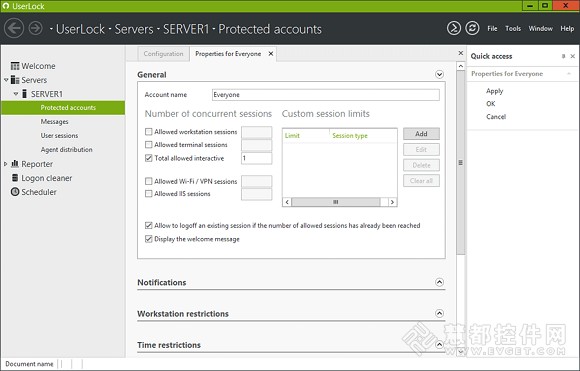The height and width of the screenshot is (371, 580).
Task: Click the Total allowed interactive value field
Action: point(256,158)
